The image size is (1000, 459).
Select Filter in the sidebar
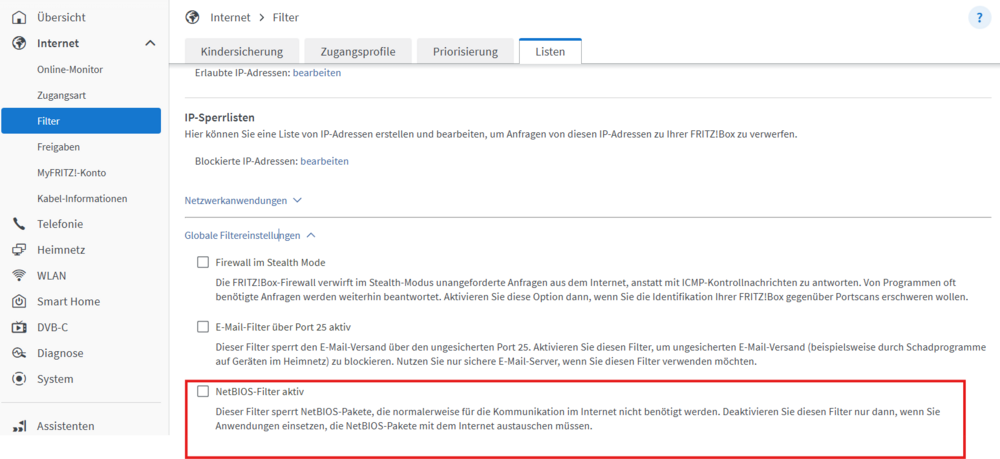point(81,121)
